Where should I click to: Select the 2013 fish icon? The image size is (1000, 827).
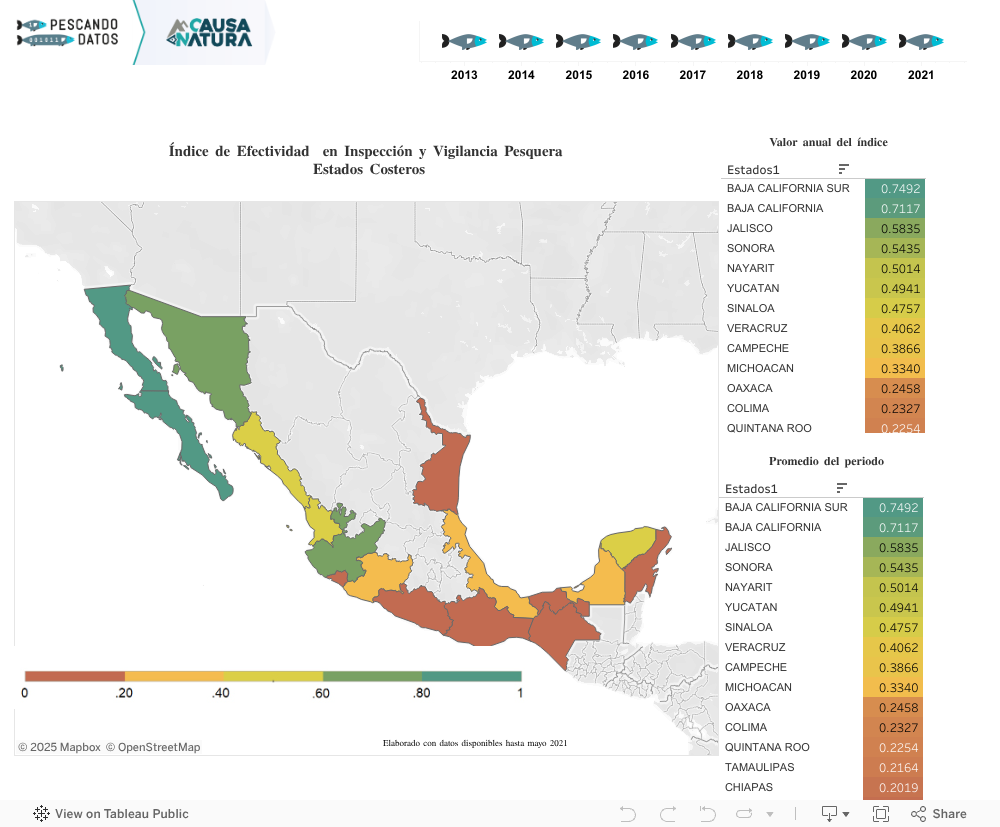click(x=464, y=41)
